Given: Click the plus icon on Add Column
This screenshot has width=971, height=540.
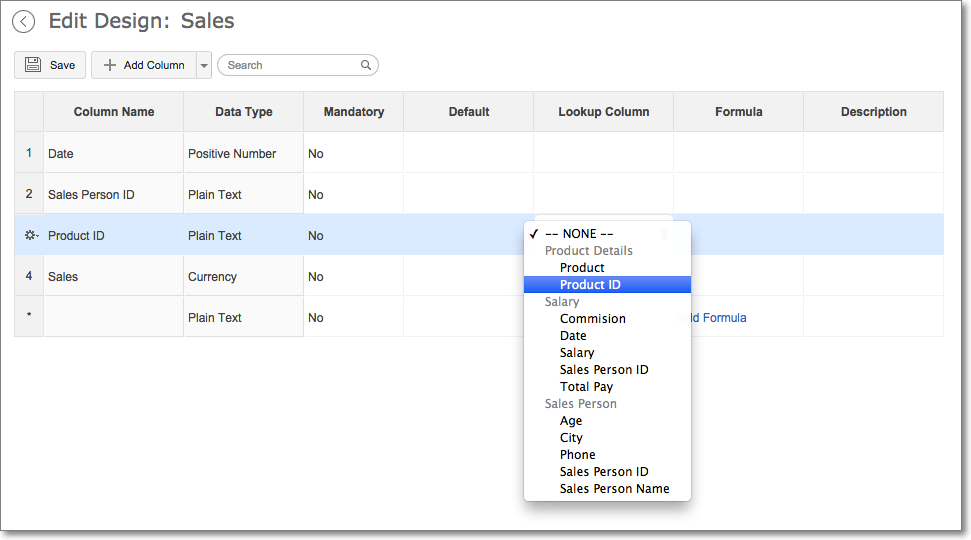Looking at the screenshot, I should 110,65.
